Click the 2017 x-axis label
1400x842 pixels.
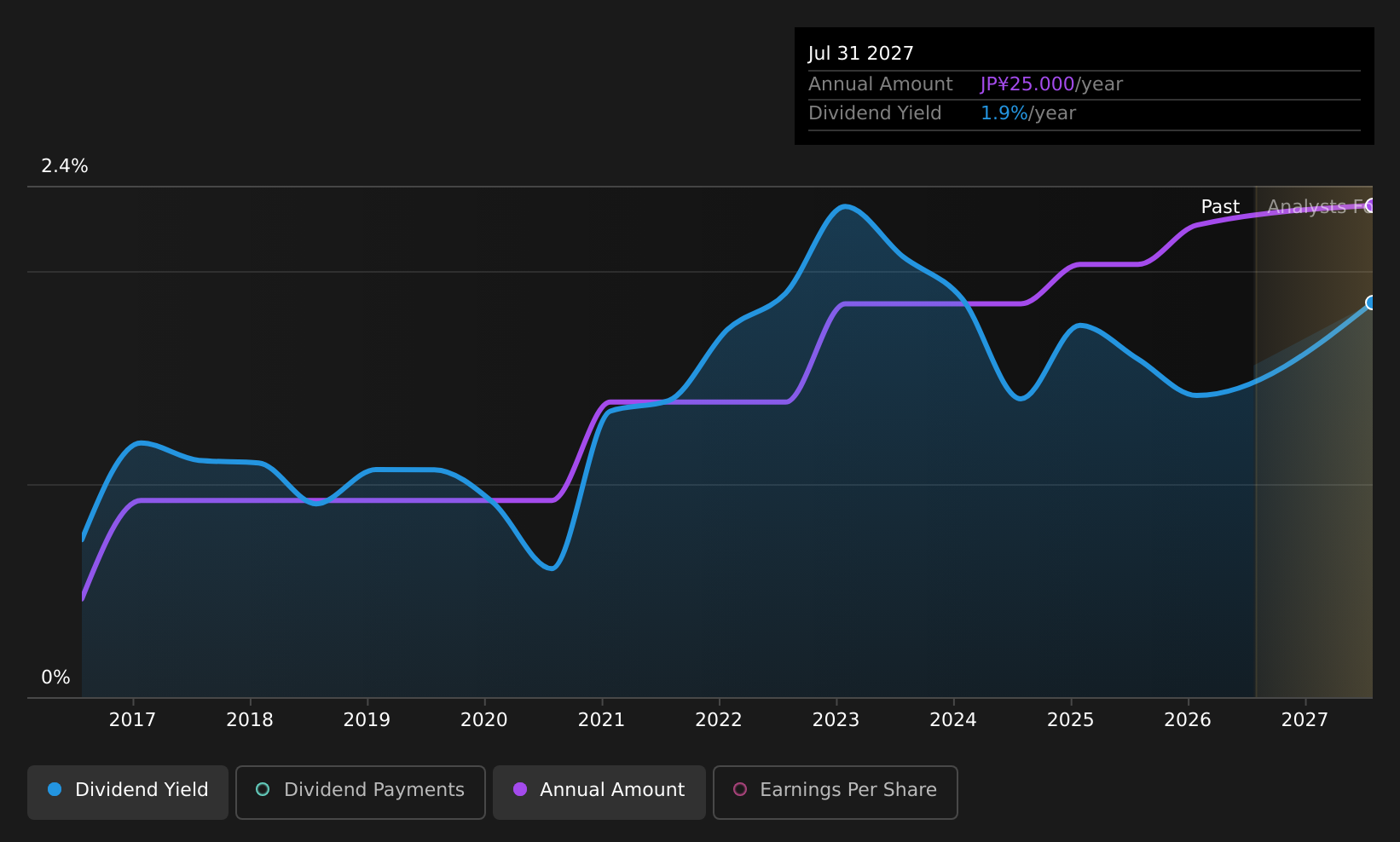point(132,720)
